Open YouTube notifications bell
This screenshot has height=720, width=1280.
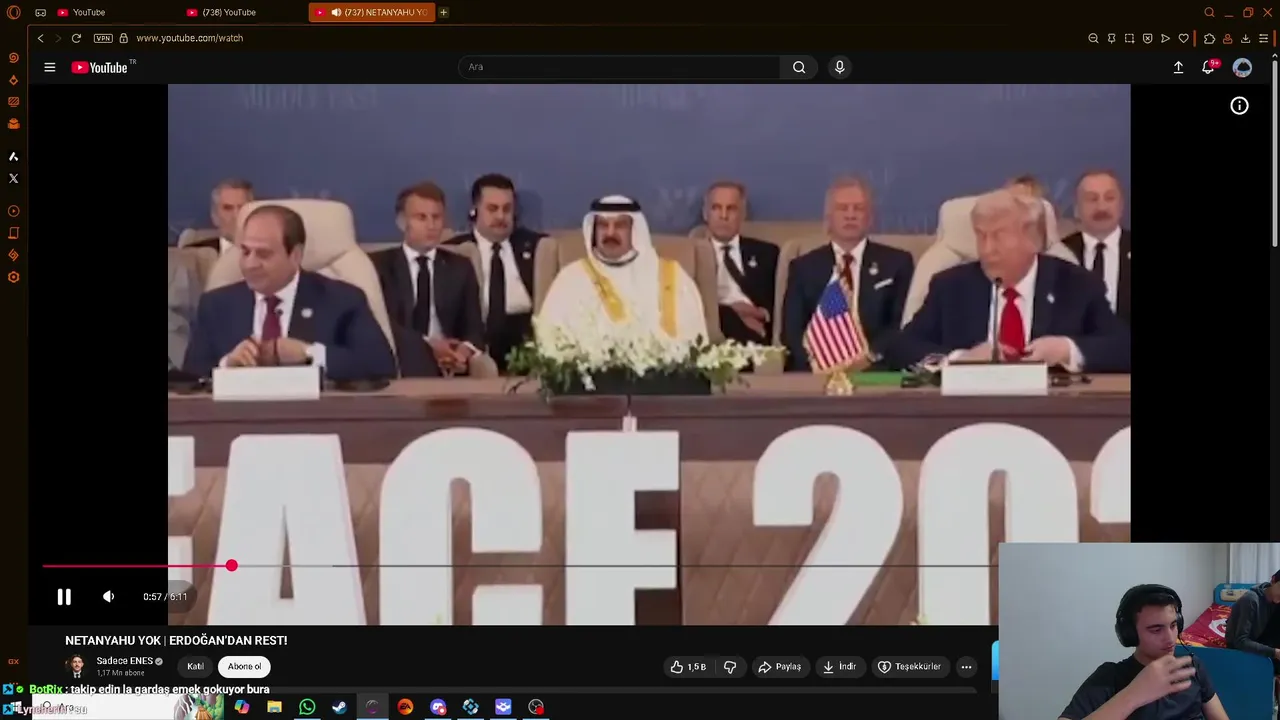(1208, 67)
